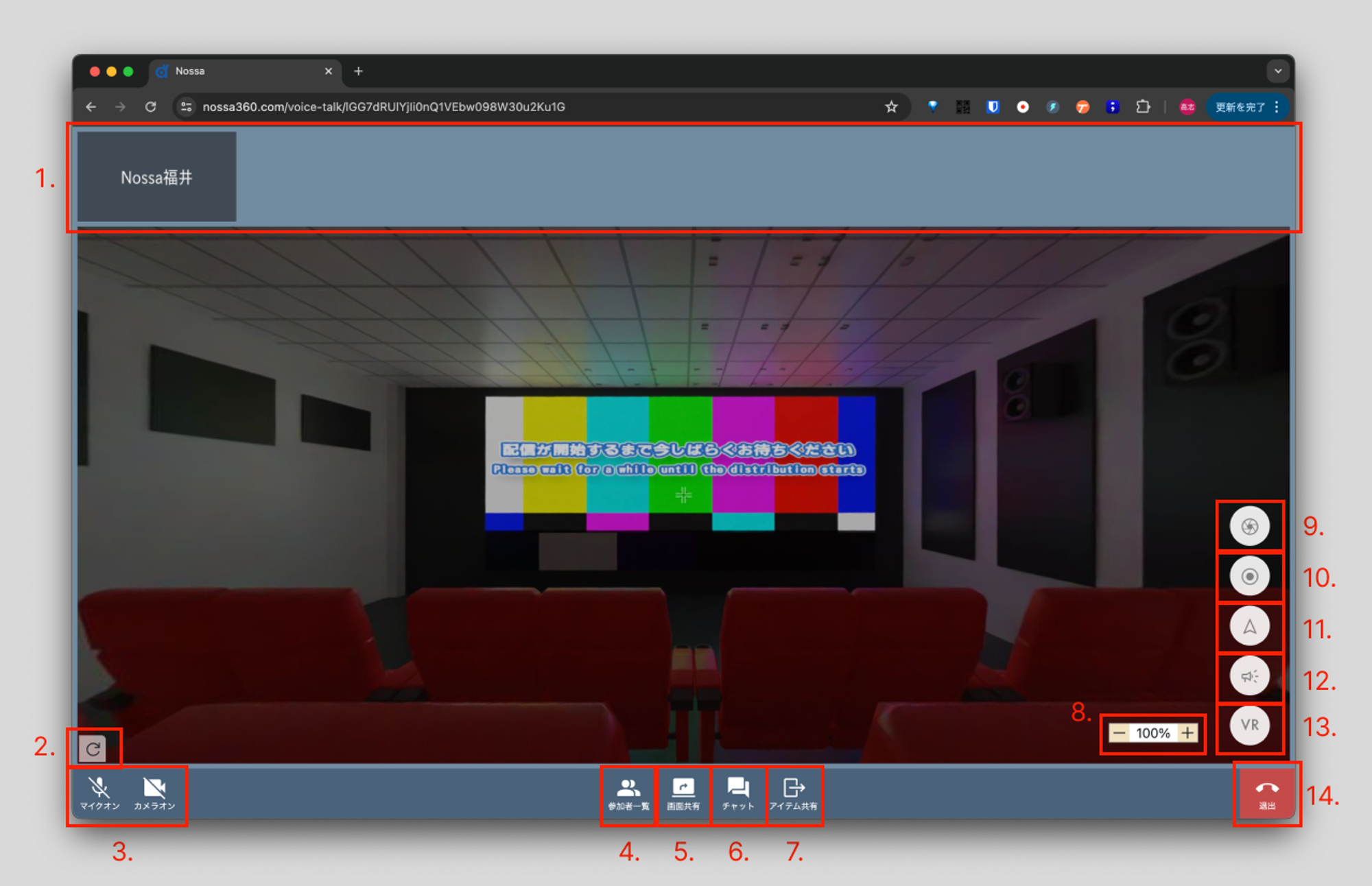Open the browser extensions puzzle icon

1143,107
